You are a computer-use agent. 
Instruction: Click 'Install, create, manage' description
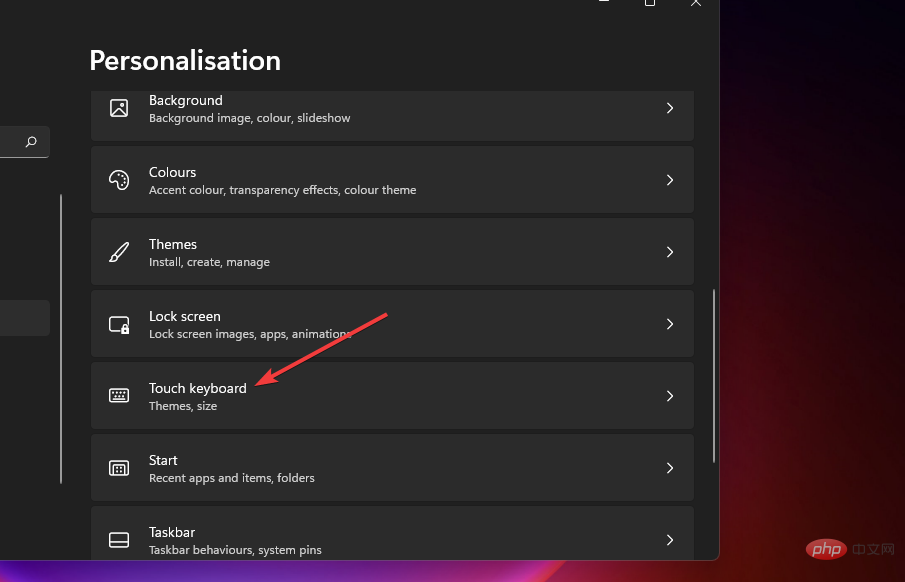tap(210, 262)
